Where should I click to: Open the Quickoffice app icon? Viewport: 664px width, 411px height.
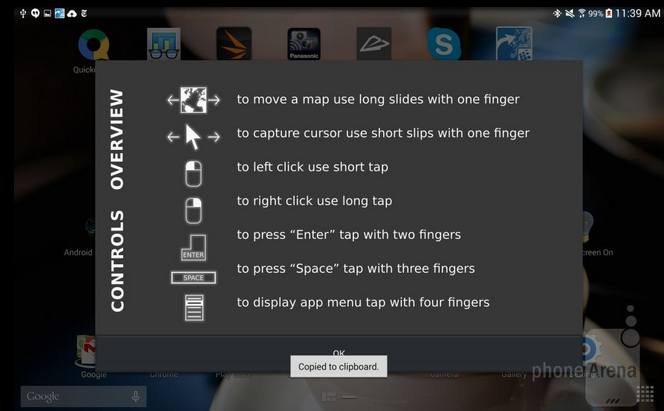pos(94,44)
